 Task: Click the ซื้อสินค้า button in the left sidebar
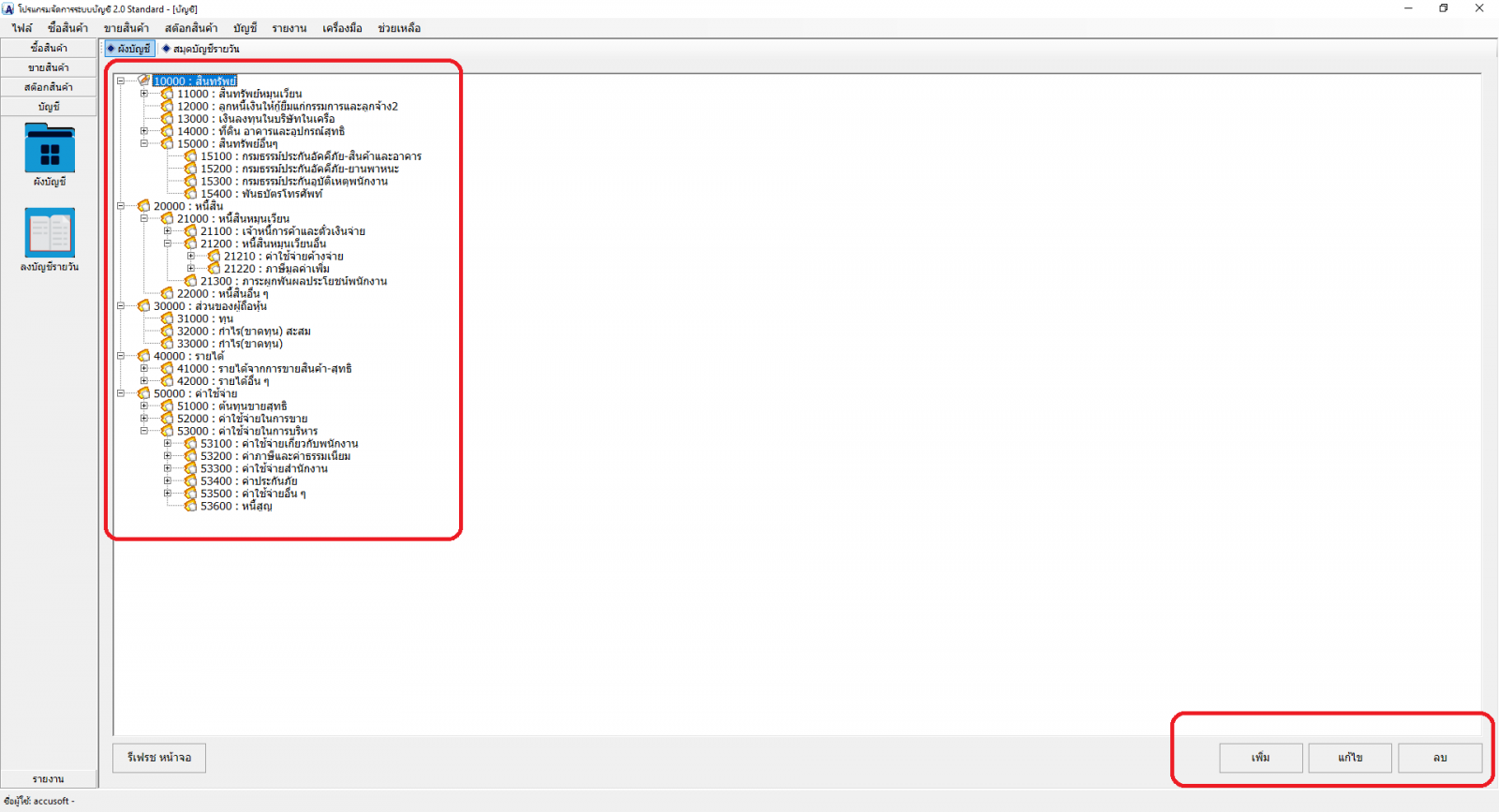point(49,48)
